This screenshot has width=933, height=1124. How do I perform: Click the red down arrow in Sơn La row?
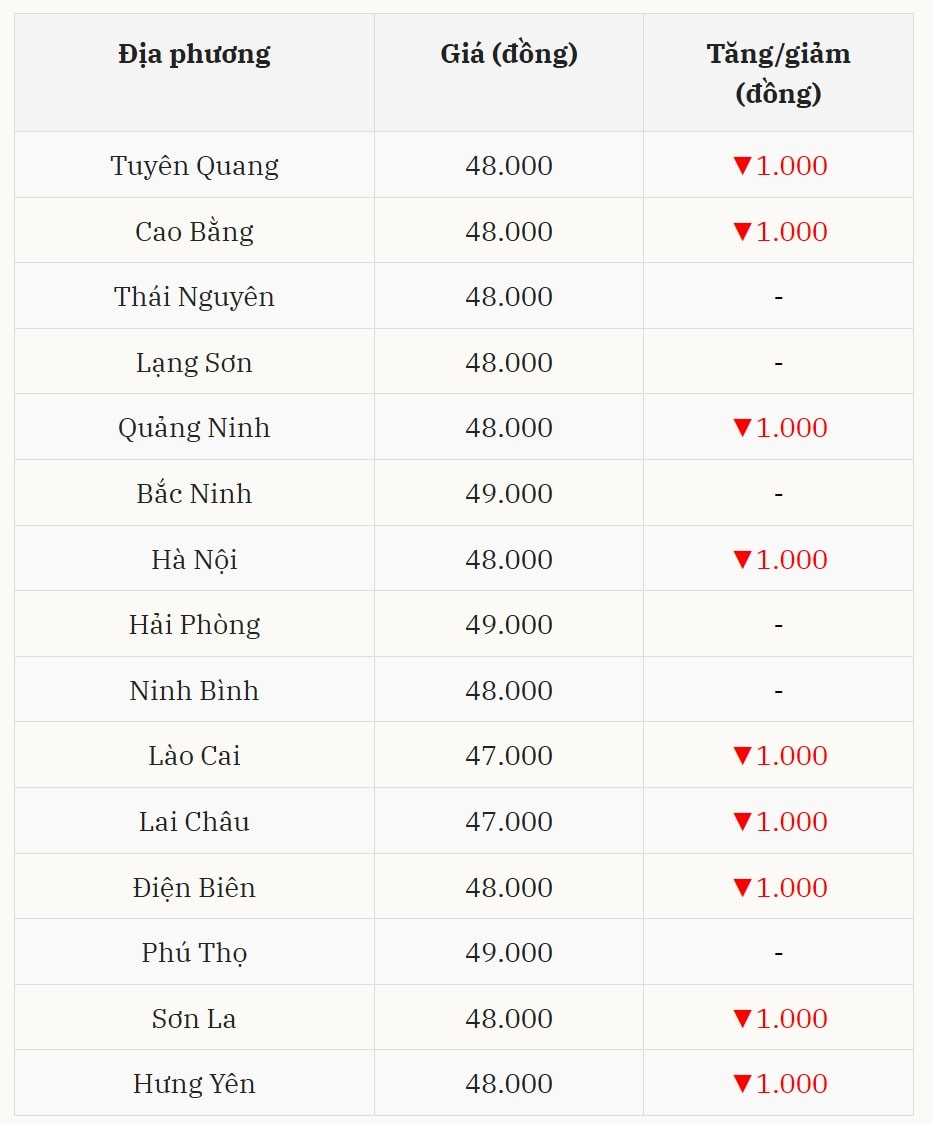[x=742, y=1019]
